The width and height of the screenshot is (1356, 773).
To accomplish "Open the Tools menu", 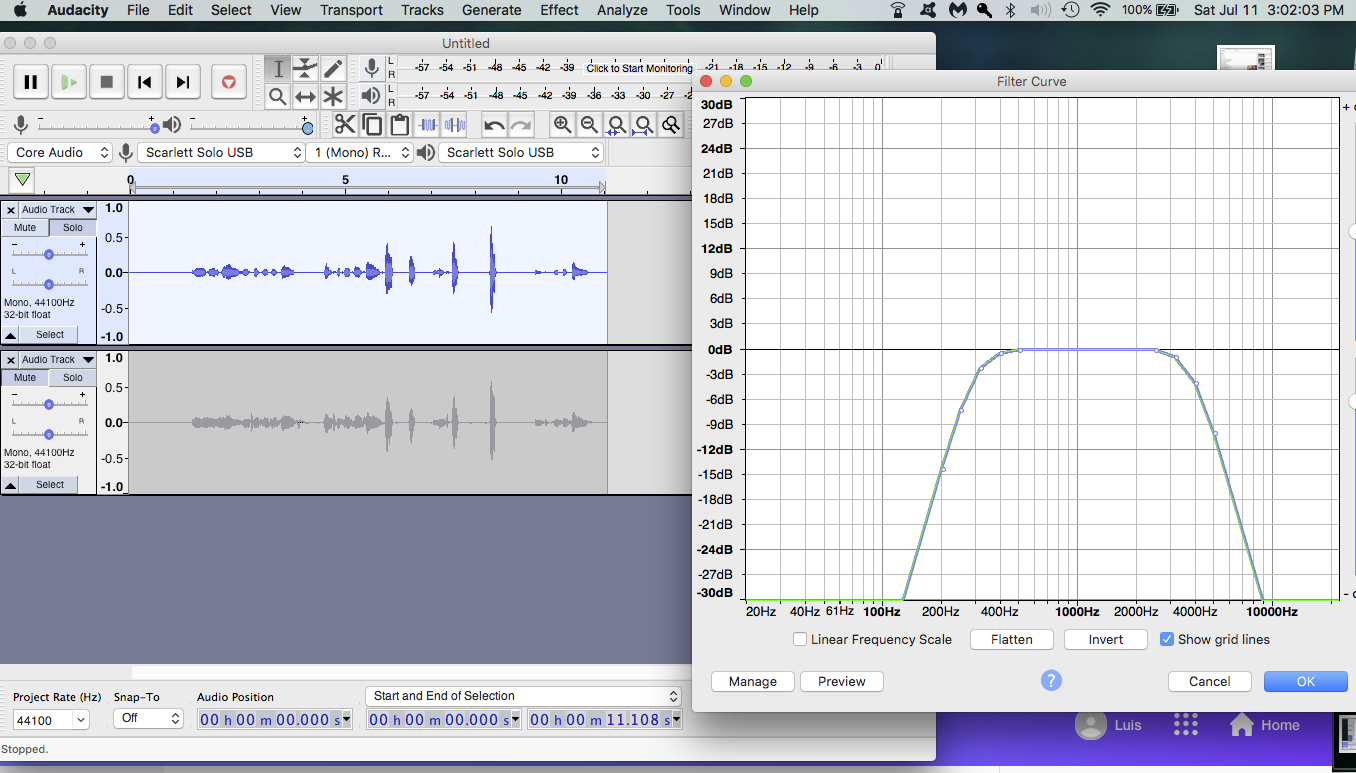I will [683, 10].
